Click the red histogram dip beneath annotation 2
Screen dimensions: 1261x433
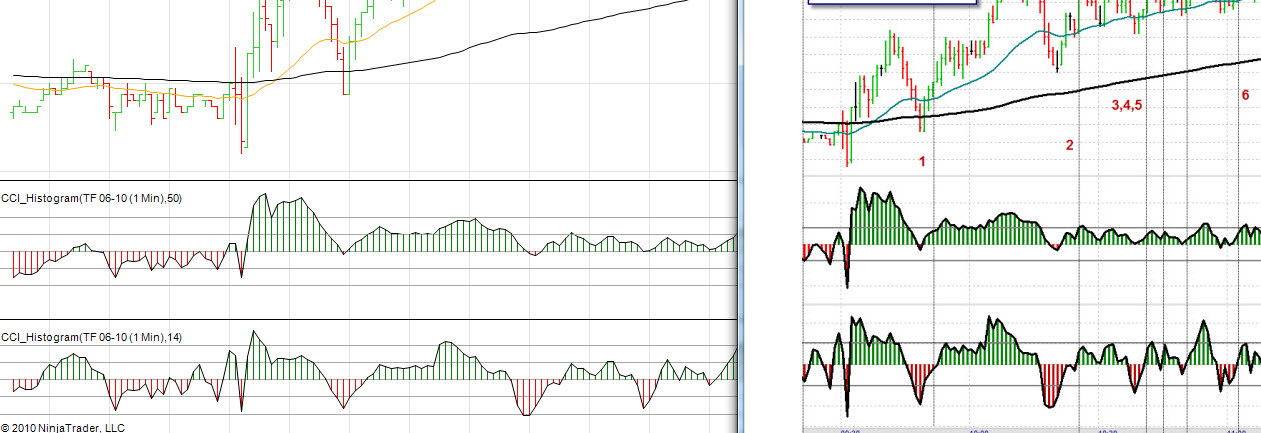tap(1049, 385)
